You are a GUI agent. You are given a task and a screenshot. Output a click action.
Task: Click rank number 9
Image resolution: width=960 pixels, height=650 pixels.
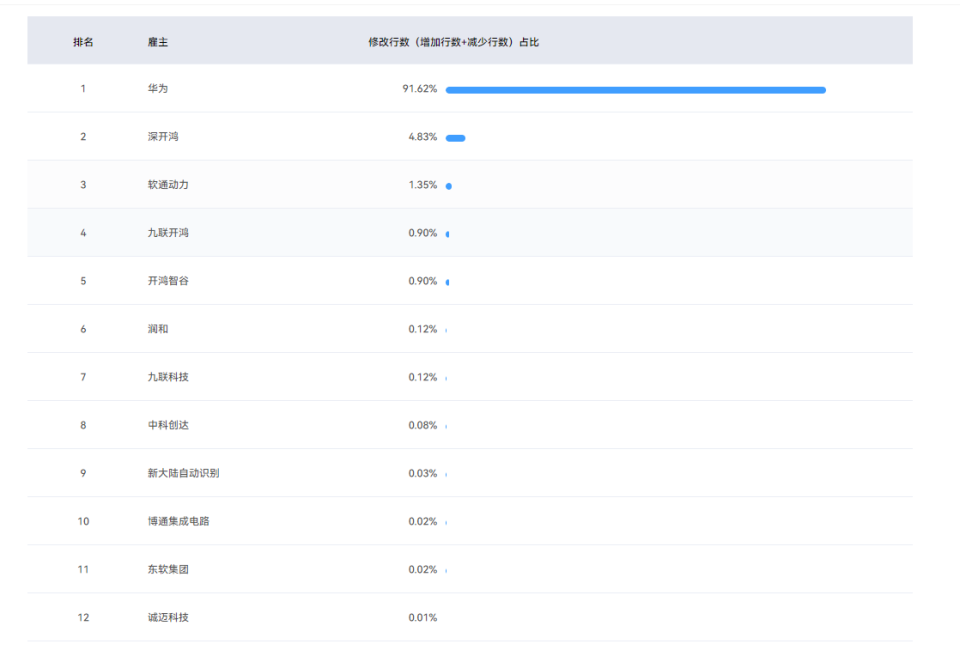coord(83,473)
